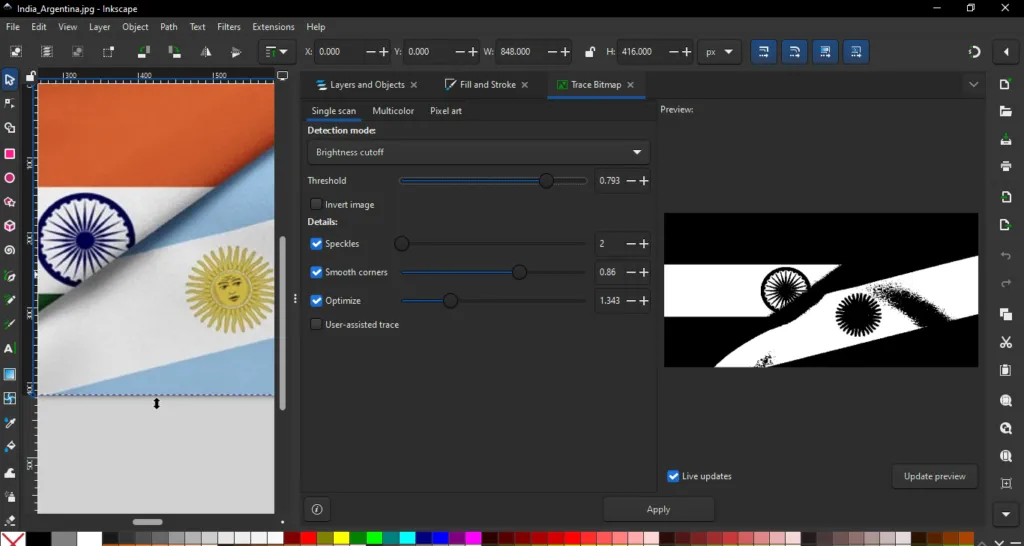Image resolution: width=1024 pixels, height=546 pixels.
Task: Flip selection vertically
Action: [236, 52]
